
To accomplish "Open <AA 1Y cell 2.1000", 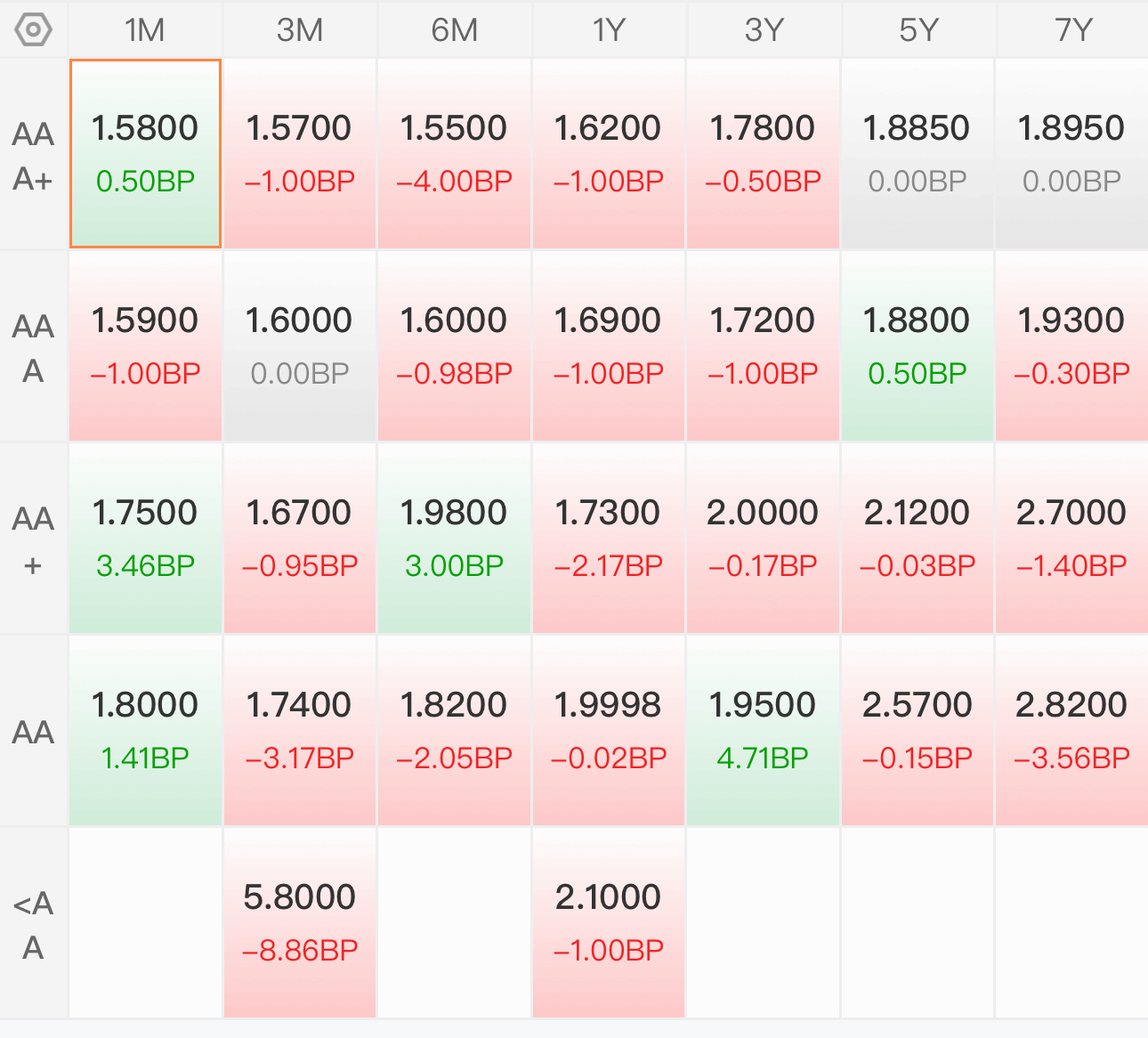I will [609, 923].
